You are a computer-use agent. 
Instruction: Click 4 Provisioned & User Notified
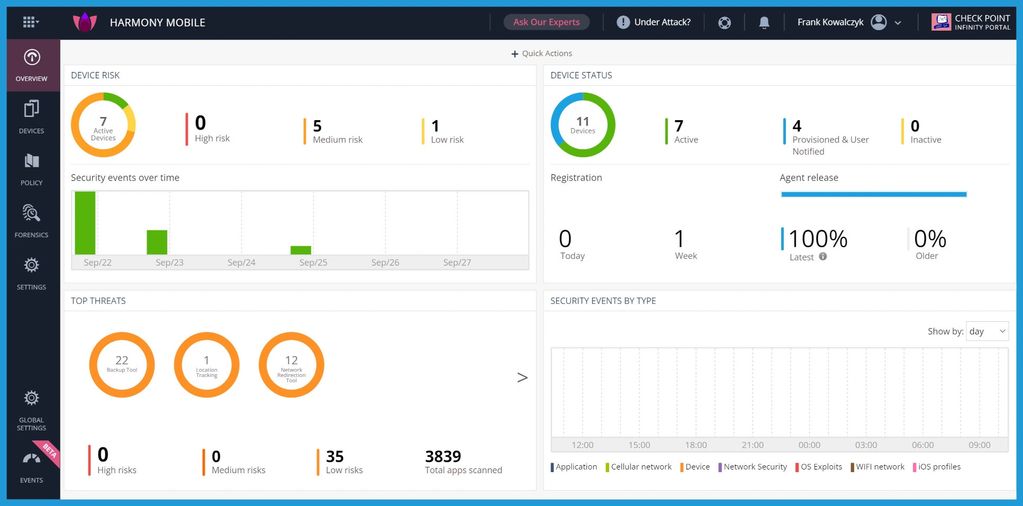point(827,136)
